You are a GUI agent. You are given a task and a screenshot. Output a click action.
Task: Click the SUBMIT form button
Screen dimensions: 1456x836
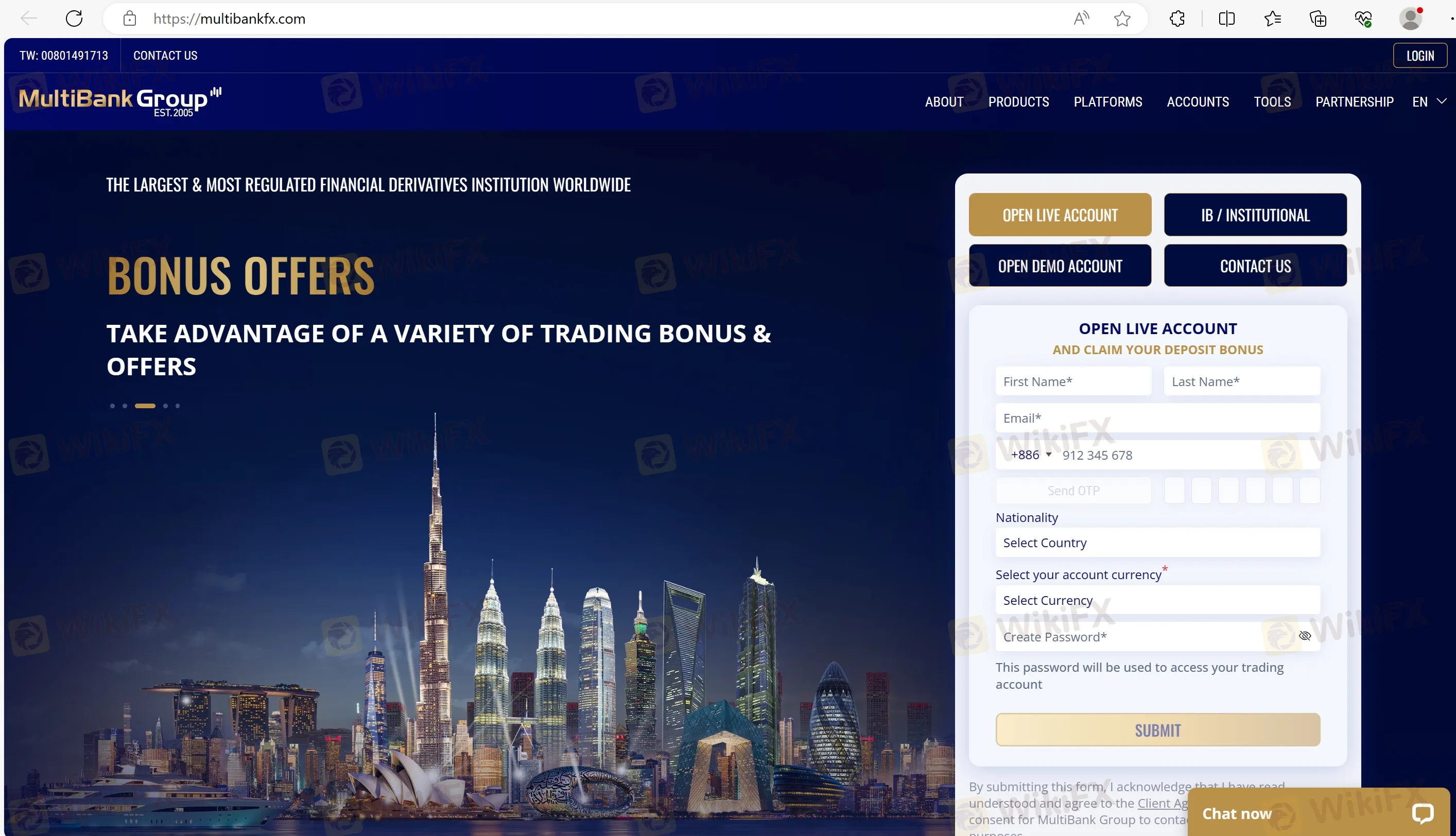[x=1158, y=730]
